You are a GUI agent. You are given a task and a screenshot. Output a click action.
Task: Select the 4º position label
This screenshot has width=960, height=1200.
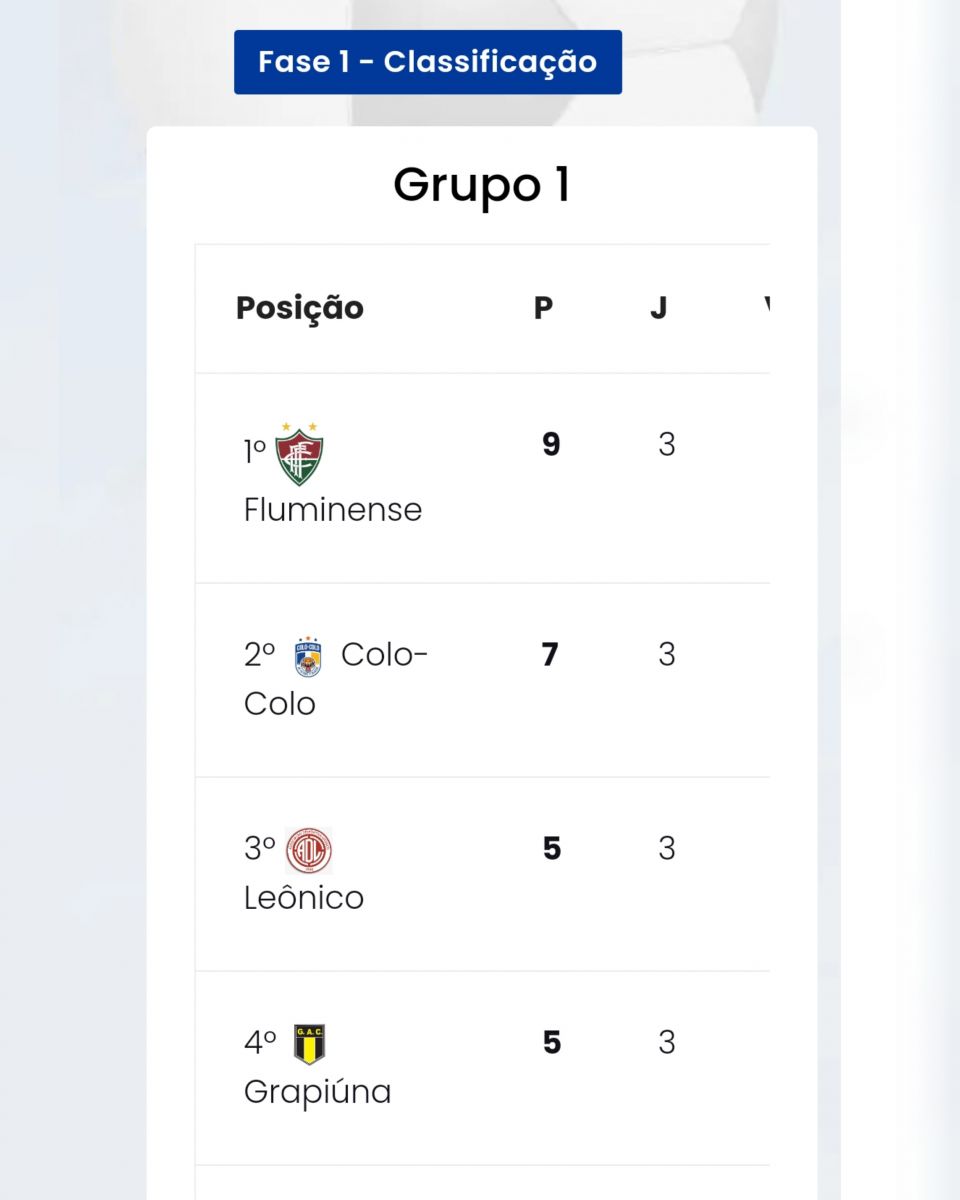260,1043
